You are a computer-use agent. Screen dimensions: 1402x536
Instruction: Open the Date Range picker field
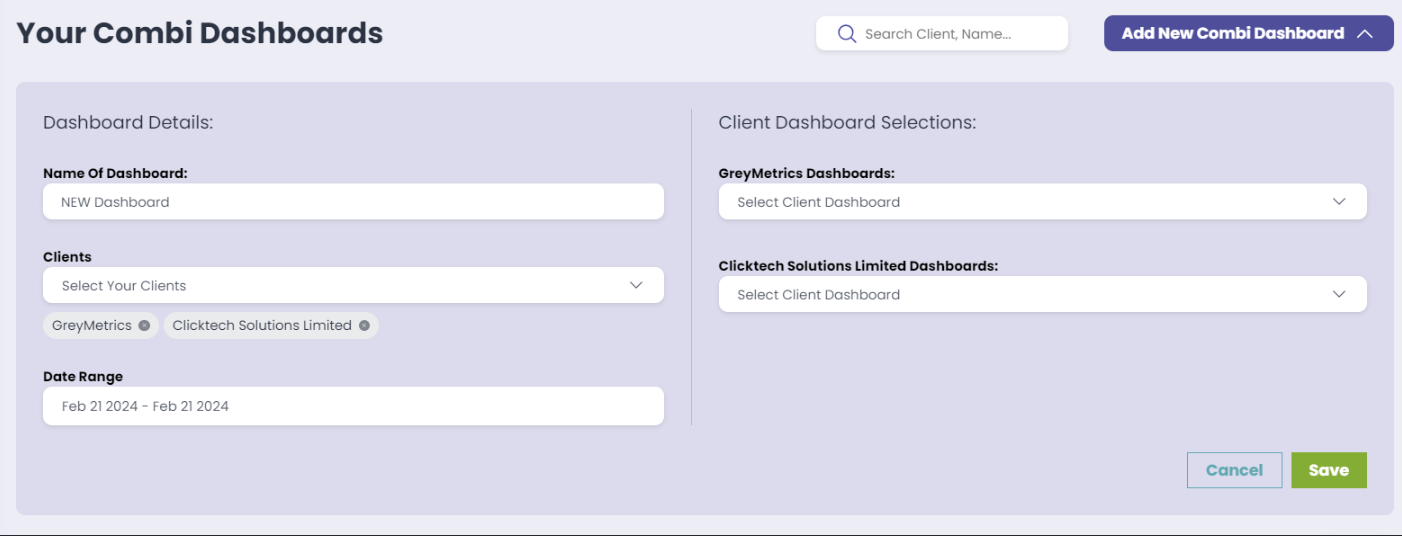coord(353,406)
